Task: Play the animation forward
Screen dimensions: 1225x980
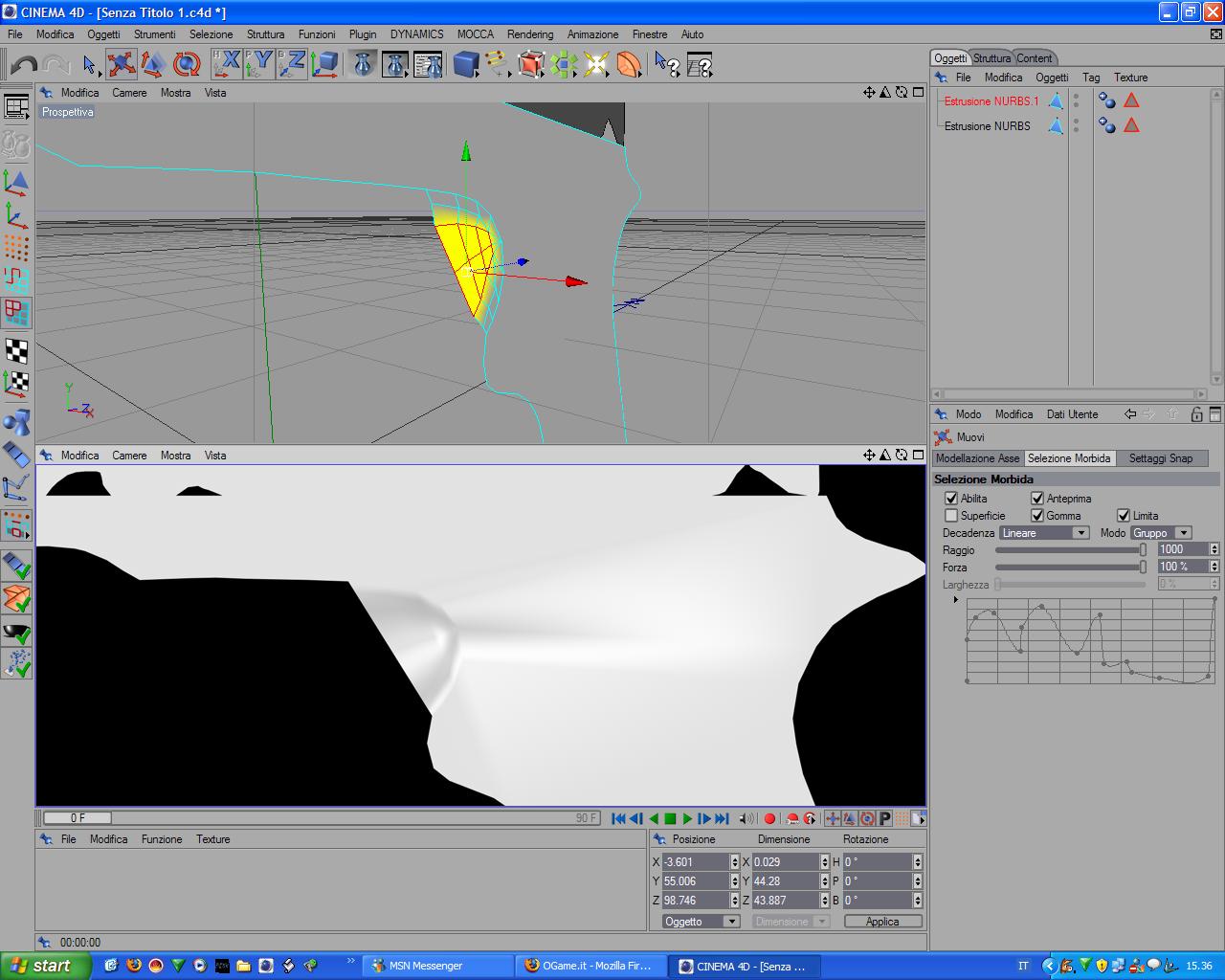Action: click(x=687, y=818)
